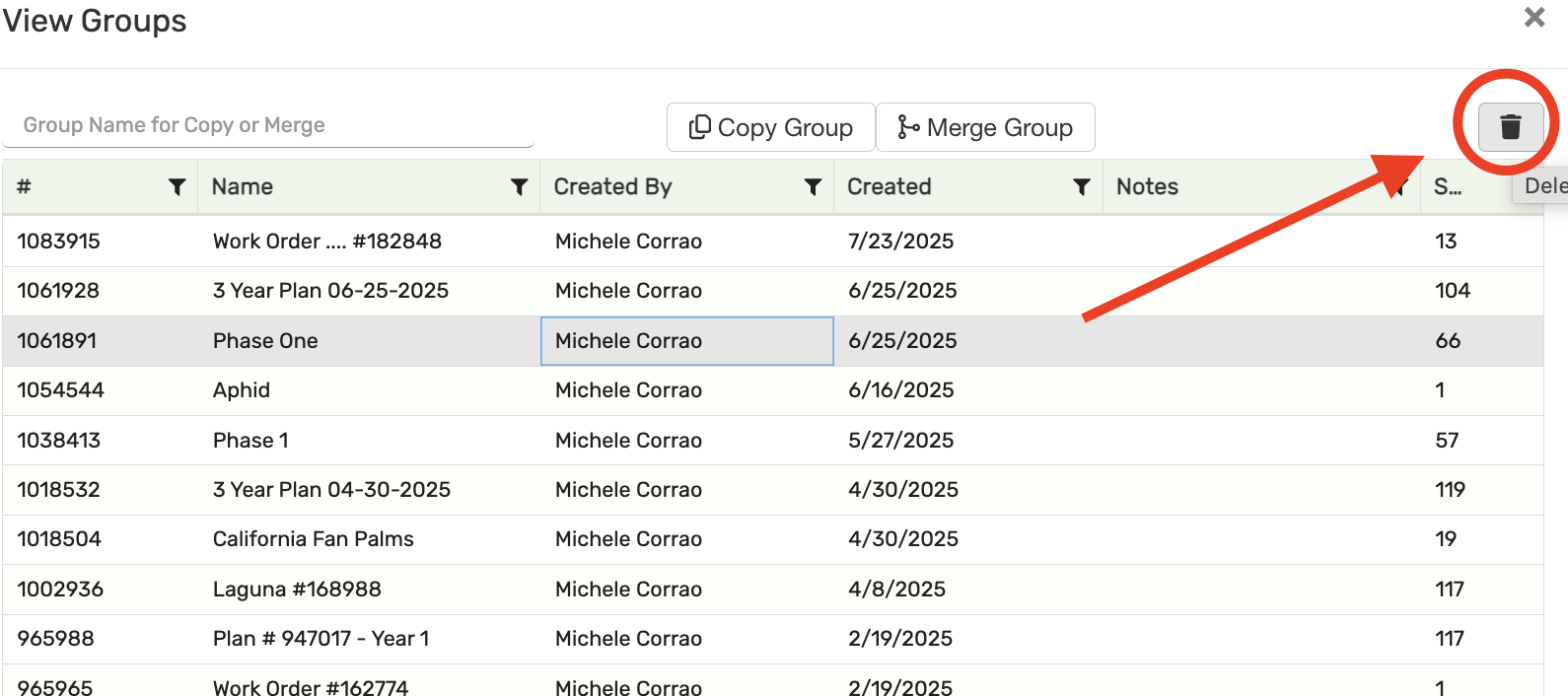Image resolution: width=1568 pixels, height=696 pixels.
Task: Select the Aphid group row
Action: pos(242,390)
